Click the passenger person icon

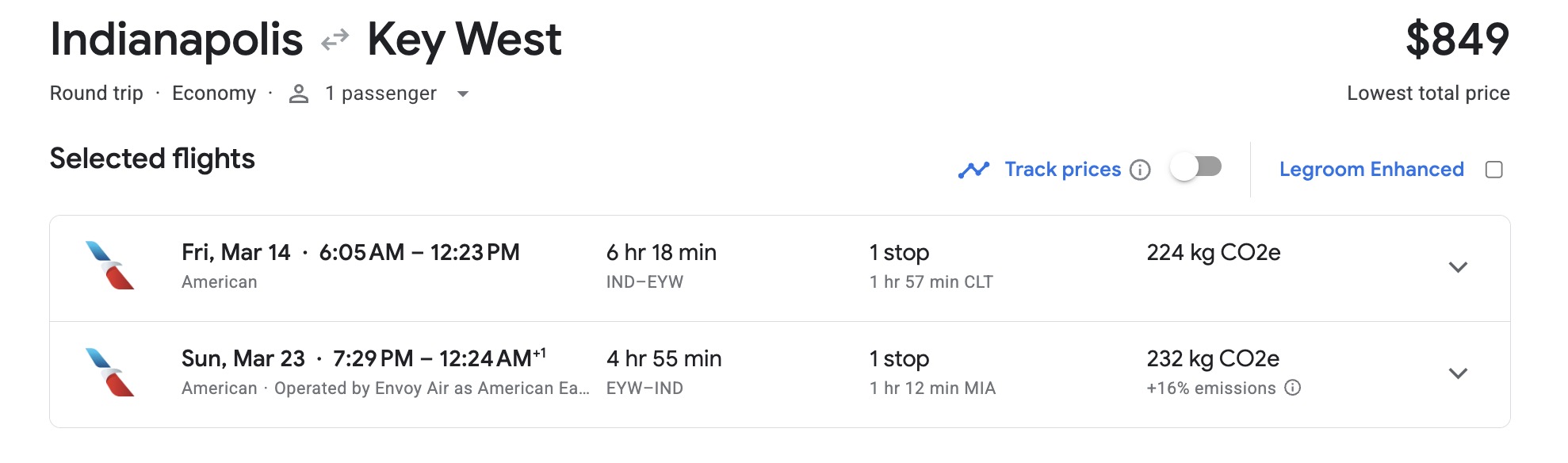pyautogui.click(x=299, y=94)
